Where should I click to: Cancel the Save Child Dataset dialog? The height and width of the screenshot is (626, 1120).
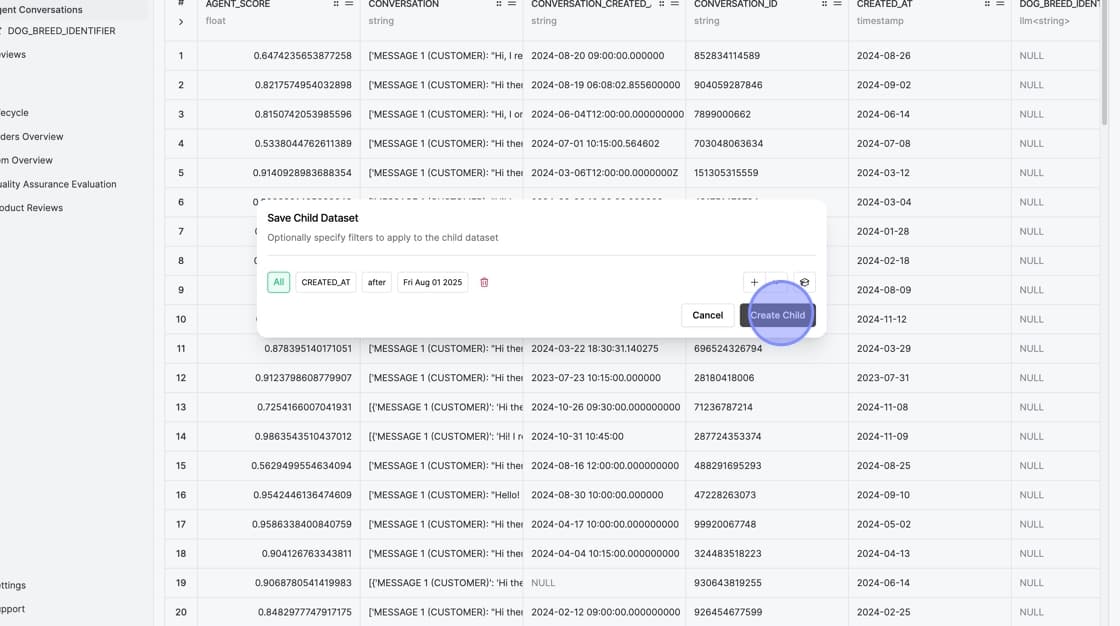click(x=707, y=315)
